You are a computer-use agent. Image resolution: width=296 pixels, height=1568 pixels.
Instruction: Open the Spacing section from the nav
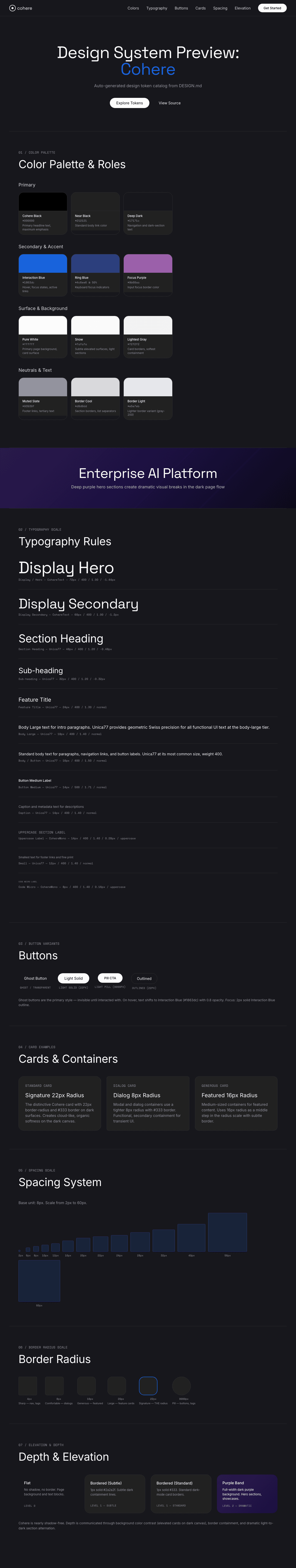pyautogui.click(x=220, y=8)
